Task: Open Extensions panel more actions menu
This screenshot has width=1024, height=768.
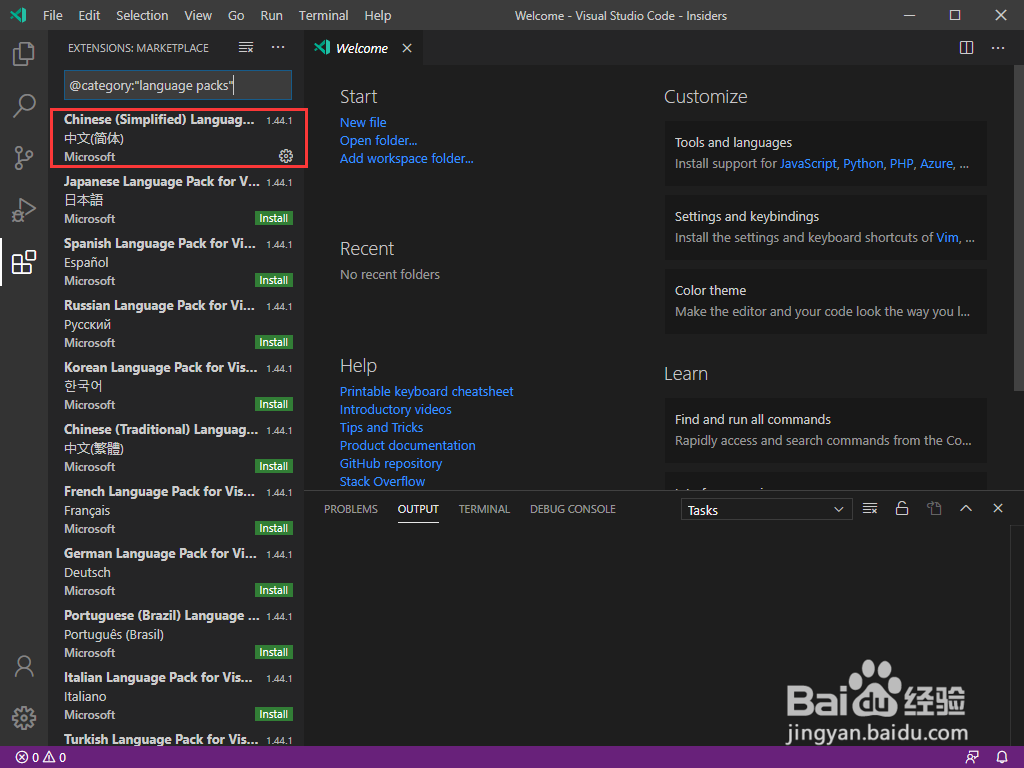Action: (x=278, y=48)
